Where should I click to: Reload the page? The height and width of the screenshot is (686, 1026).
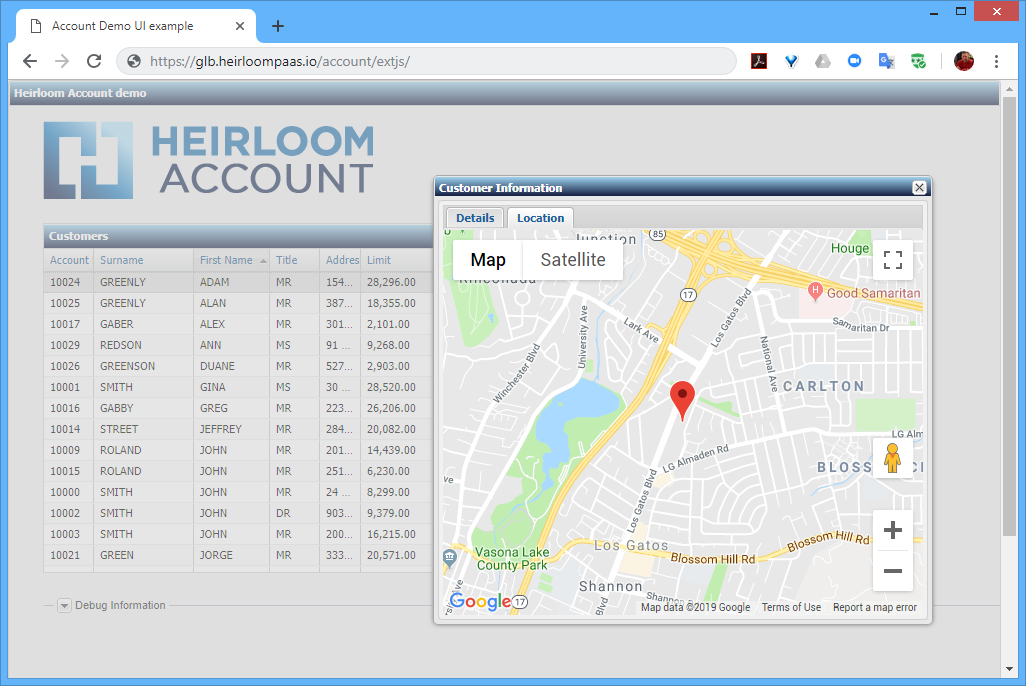coord(94,61)
